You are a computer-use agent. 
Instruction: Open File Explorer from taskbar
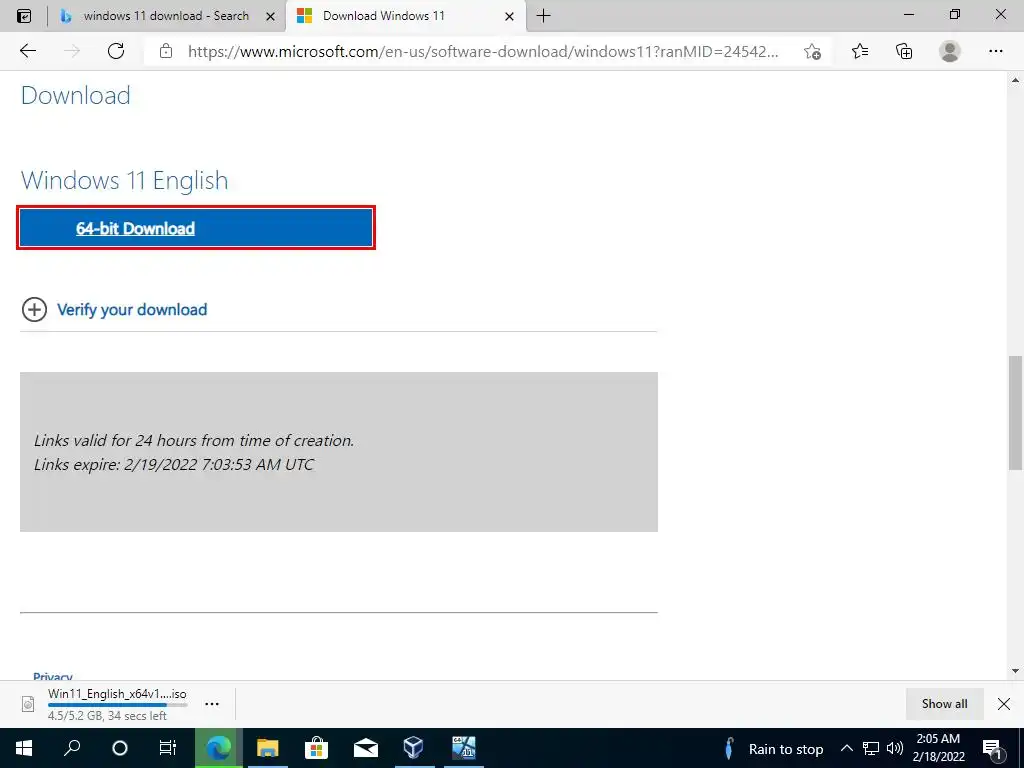(268, 748)
